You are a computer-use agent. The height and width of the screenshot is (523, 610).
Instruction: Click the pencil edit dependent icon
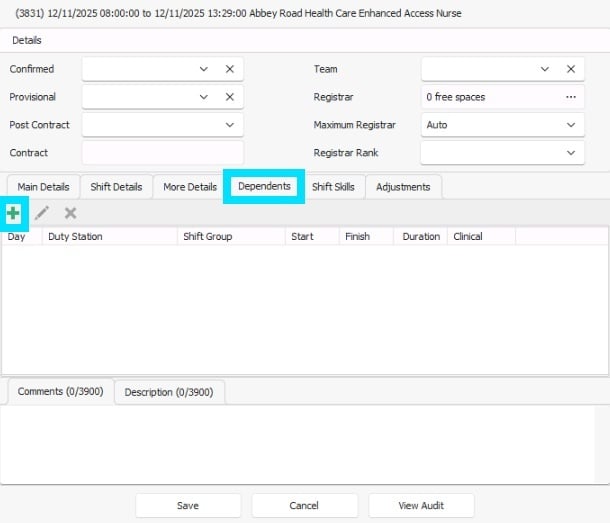pyautogui.click(x=42, y=213)
